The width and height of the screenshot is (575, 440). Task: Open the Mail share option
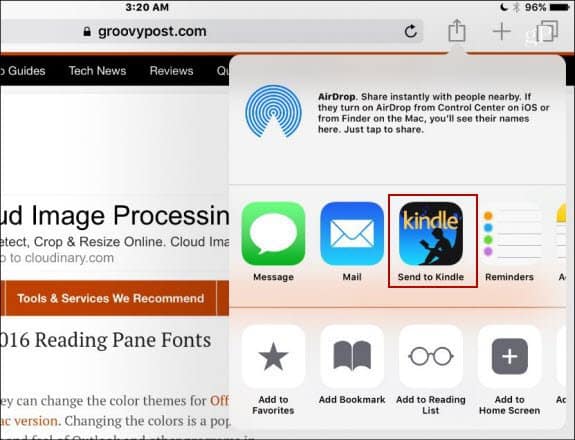coord(352,234)
